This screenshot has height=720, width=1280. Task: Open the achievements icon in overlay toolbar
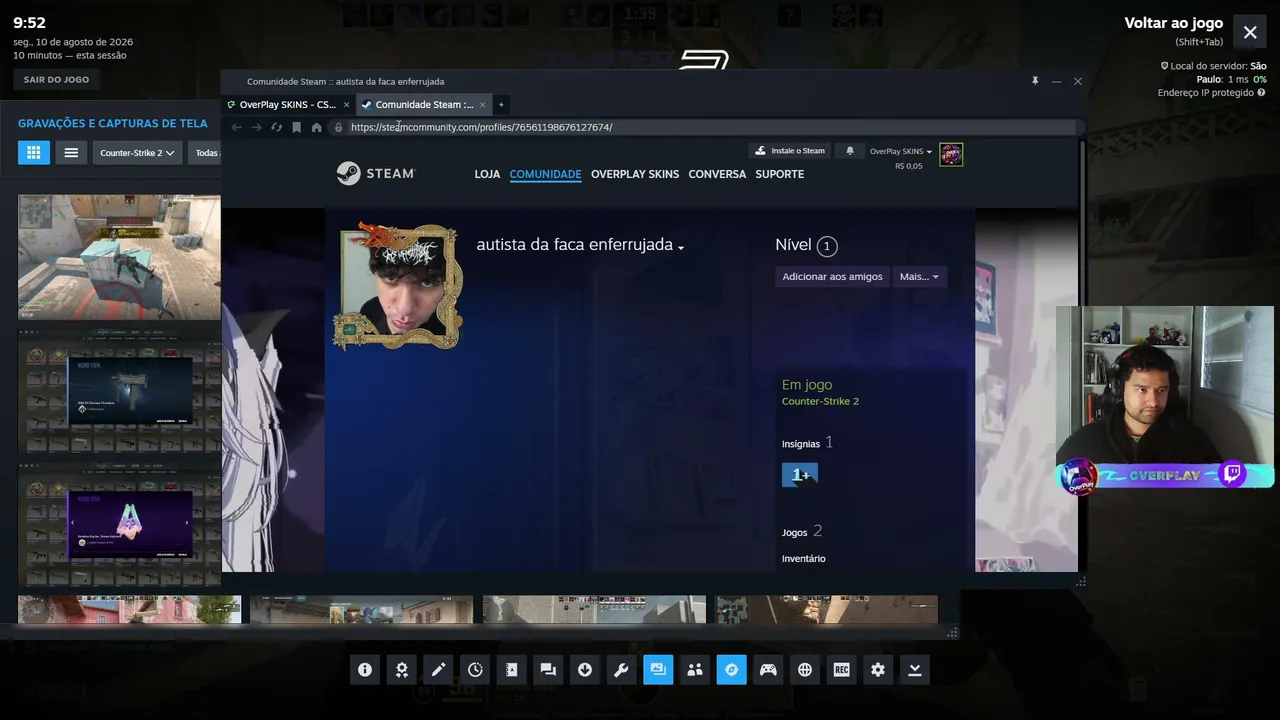coord(402,670)
